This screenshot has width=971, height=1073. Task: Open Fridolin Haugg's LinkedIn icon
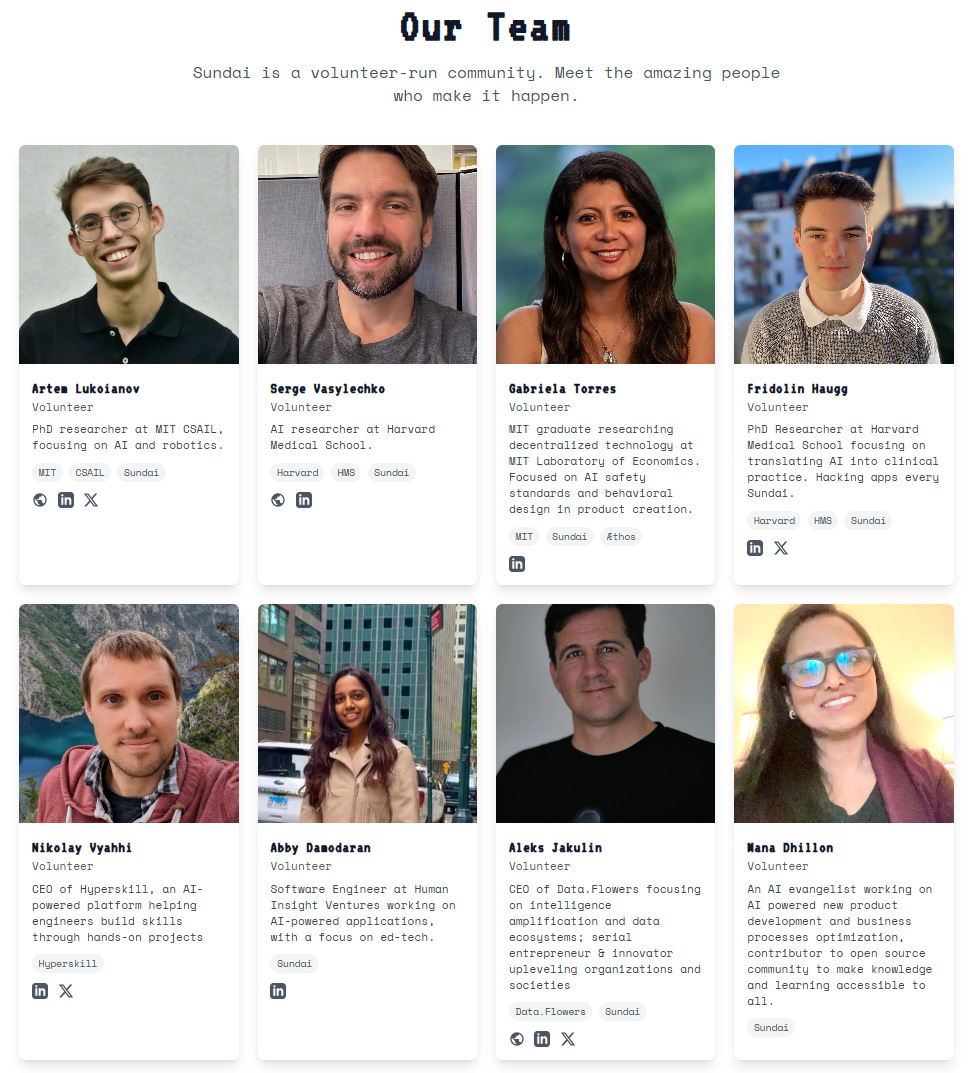point(755,548)
